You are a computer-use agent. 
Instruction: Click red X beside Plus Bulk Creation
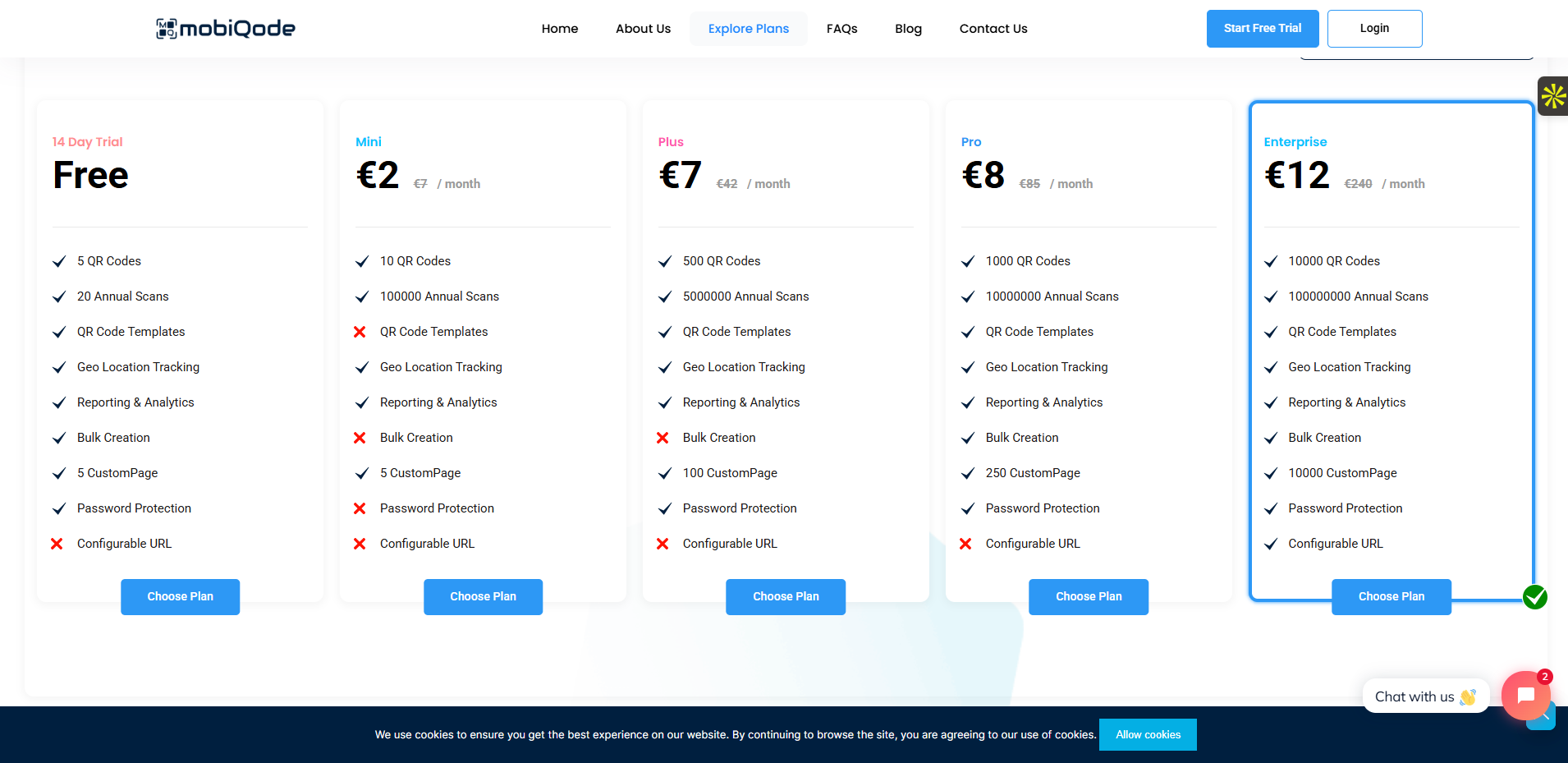(663, 438)
